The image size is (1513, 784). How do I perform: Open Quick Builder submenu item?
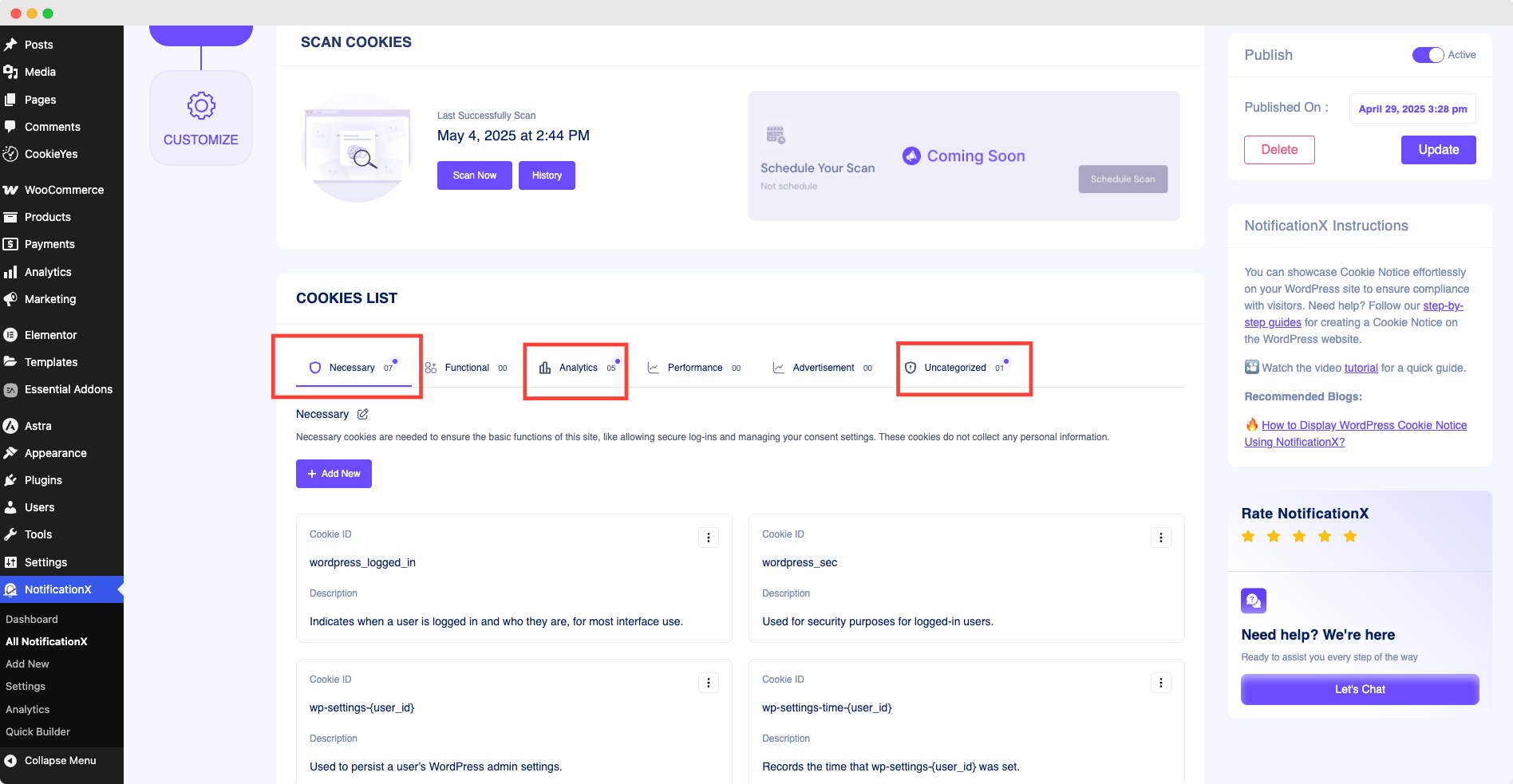click(x=38, y=731)
